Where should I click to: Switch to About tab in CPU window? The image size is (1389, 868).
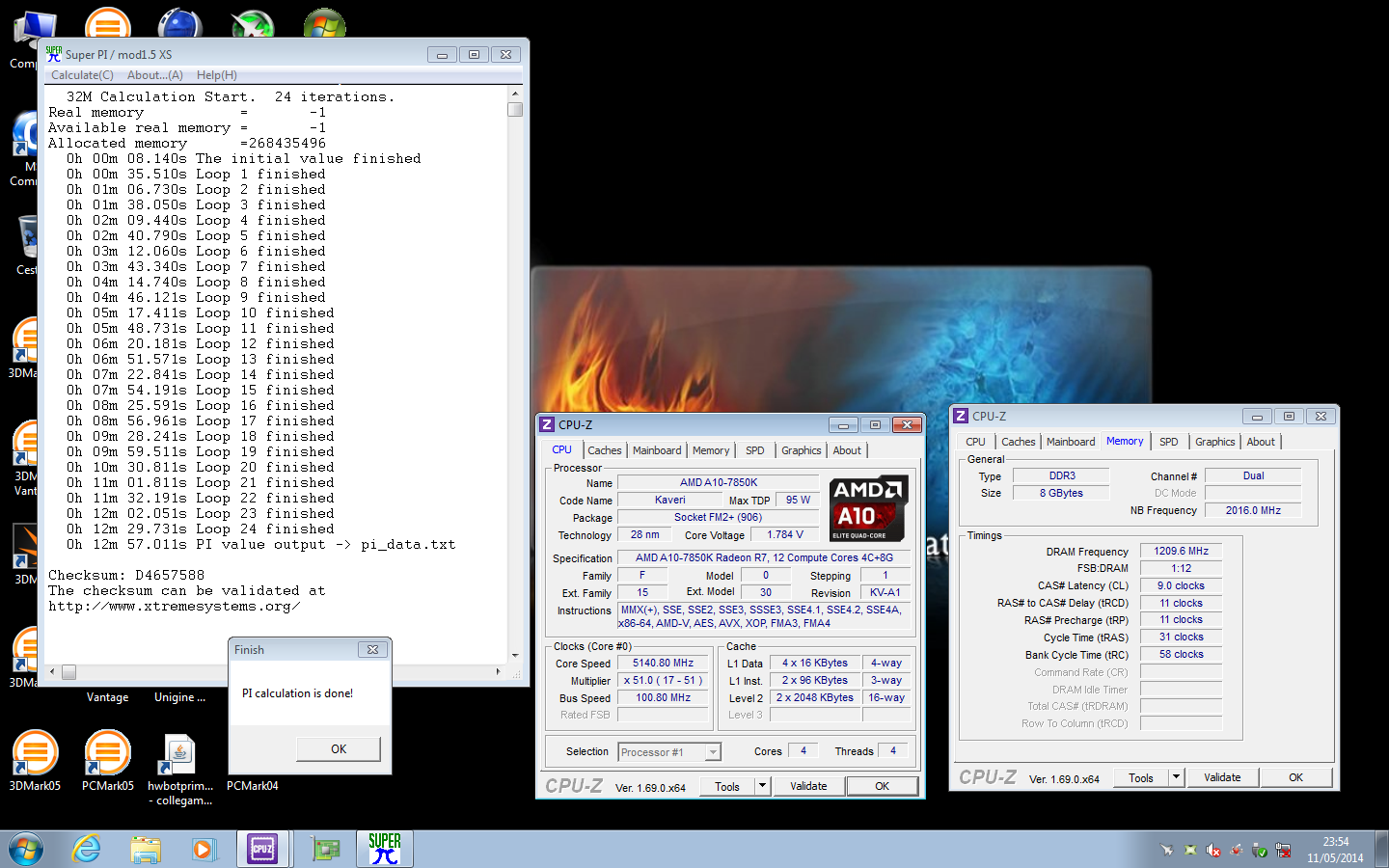click(x=847, y=450)
